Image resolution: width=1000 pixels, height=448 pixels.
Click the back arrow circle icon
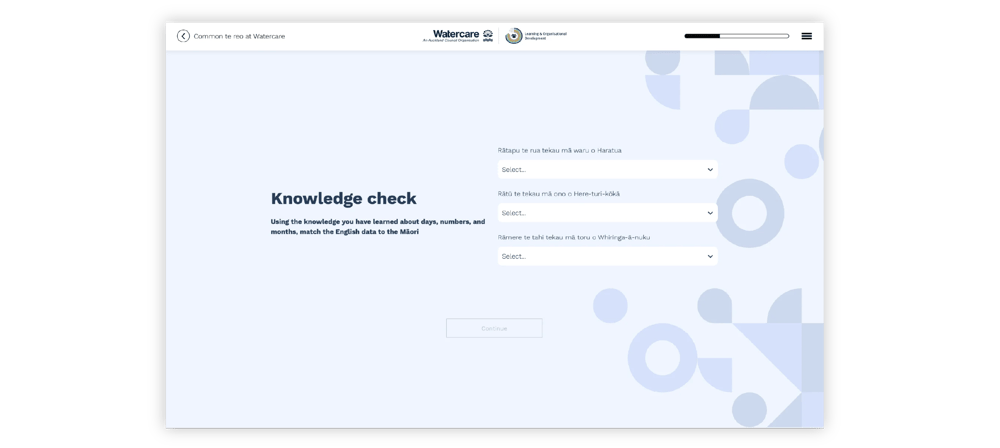click(183, 36)
